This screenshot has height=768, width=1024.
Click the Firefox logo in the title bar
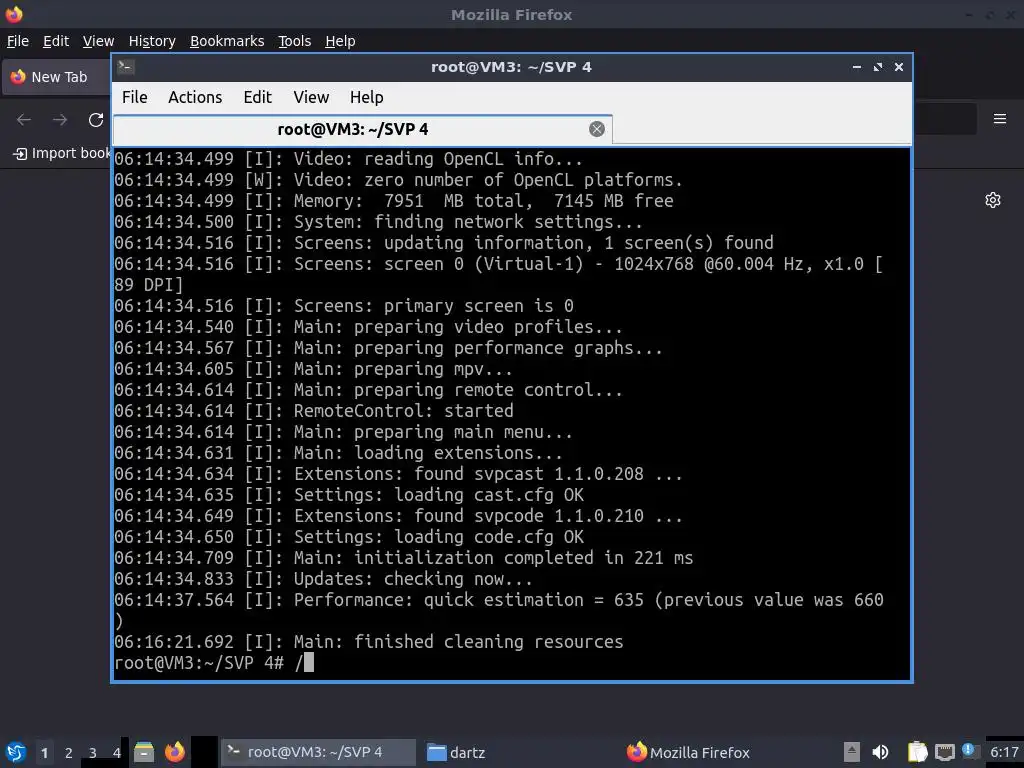tap(14, 14)
